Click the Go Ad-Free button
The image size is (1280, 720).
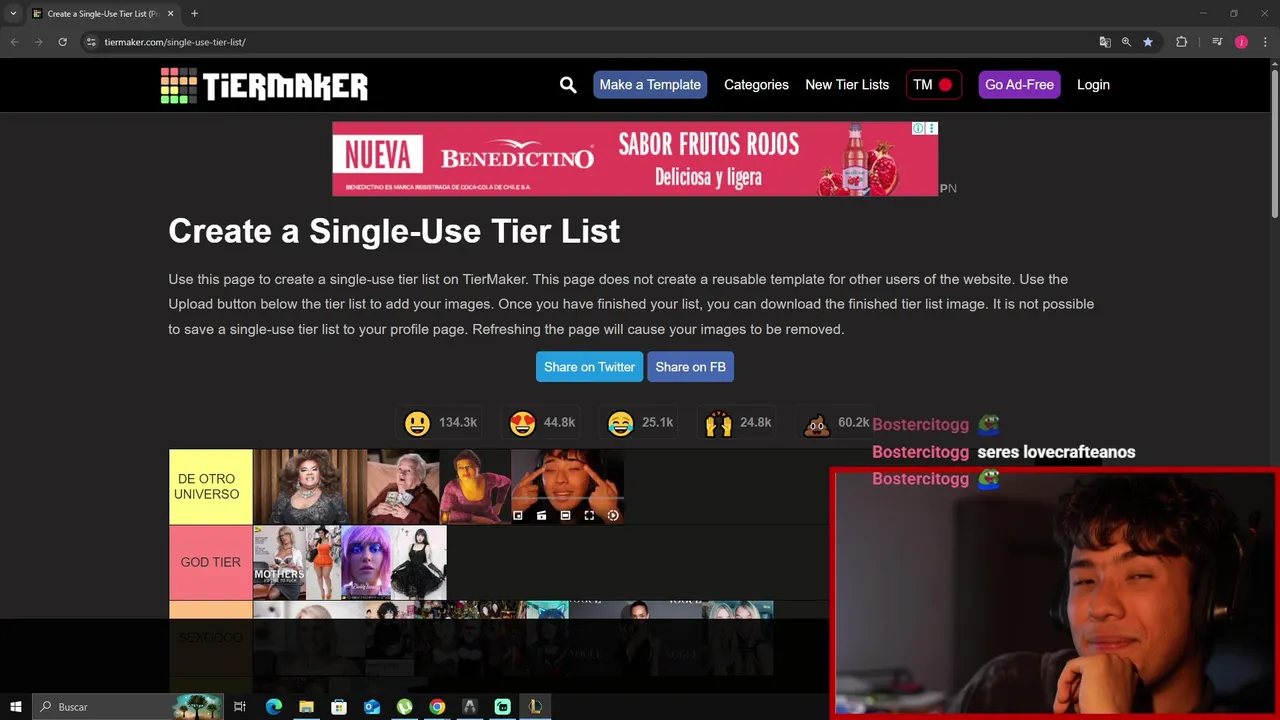(x=1019, y=85)
